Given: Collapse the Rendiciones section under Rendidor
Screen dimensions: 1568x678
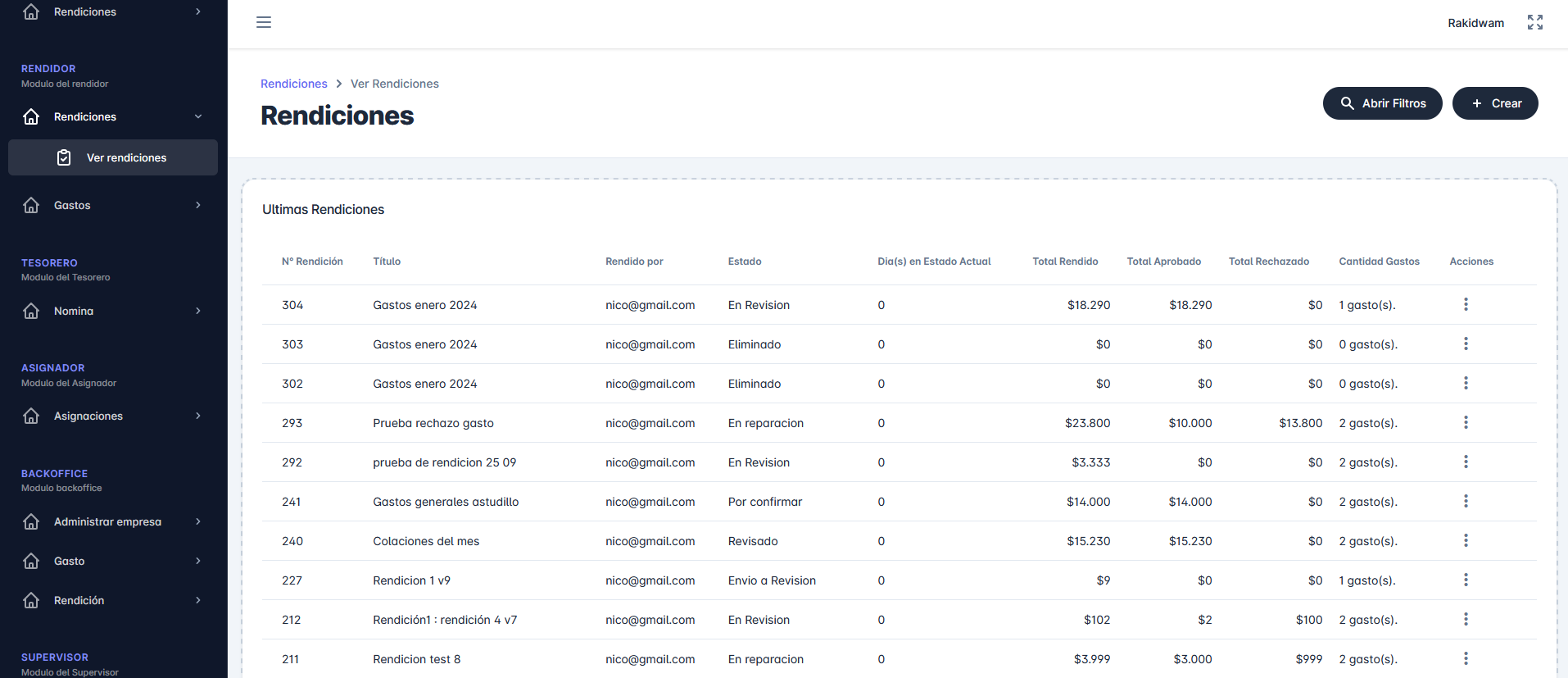Looking at the screenshot, I should [x=197, y=116].
